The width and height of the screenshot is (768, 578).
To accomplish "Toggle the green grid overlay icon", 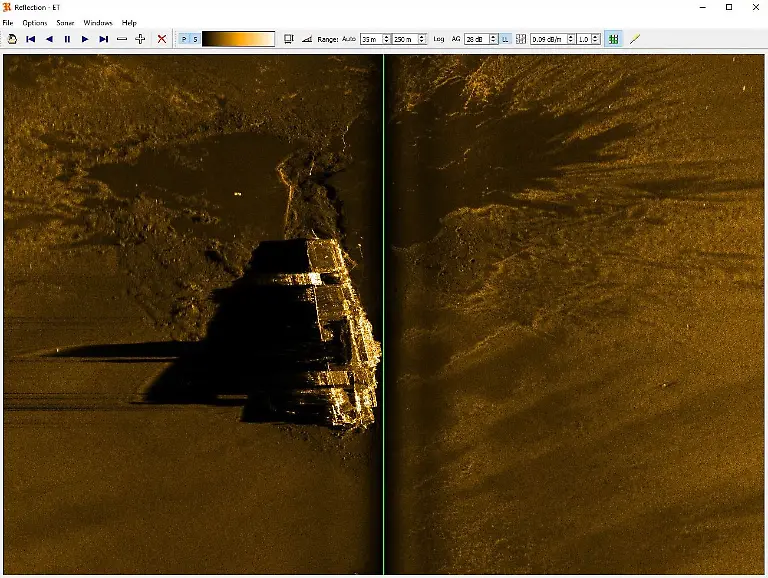I will tap(612, 39).
